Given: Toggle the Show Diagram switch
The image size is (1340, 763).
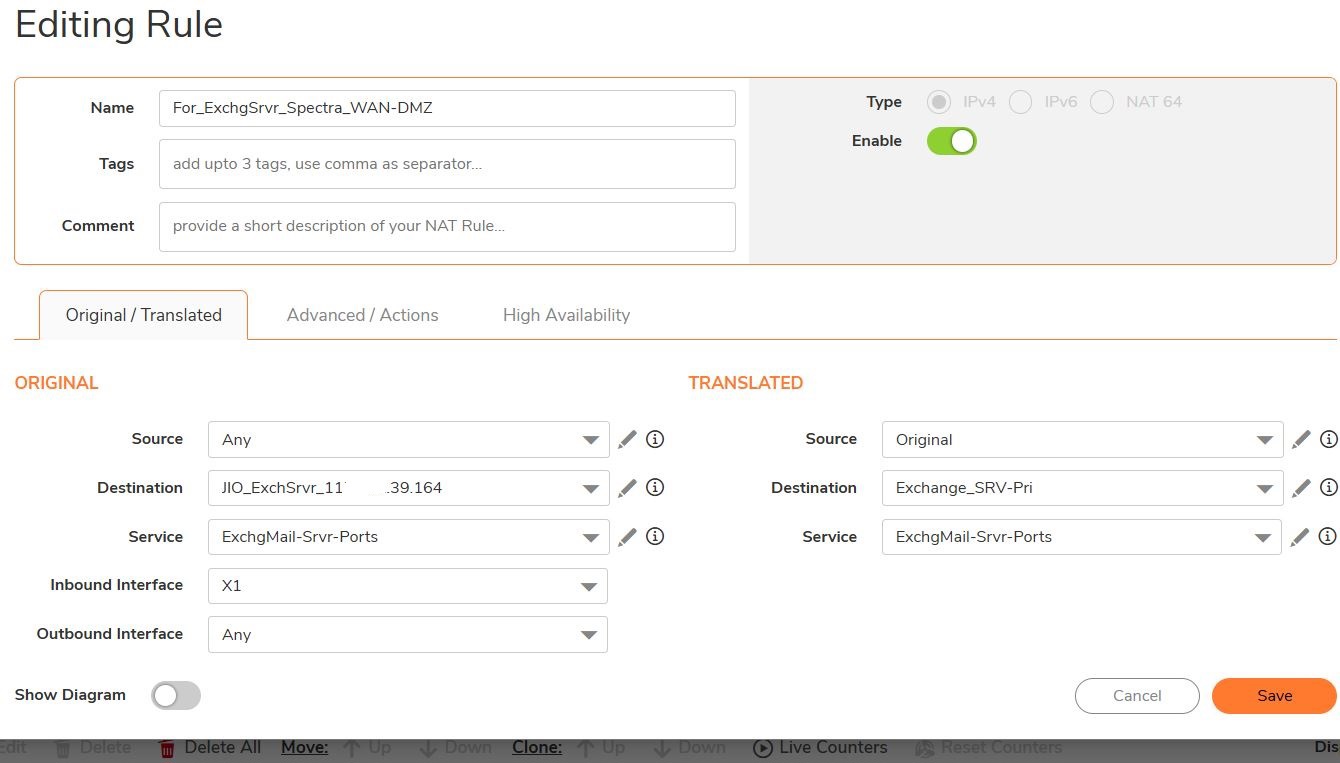Looking at the screenshot, I should tap(176, 695).
